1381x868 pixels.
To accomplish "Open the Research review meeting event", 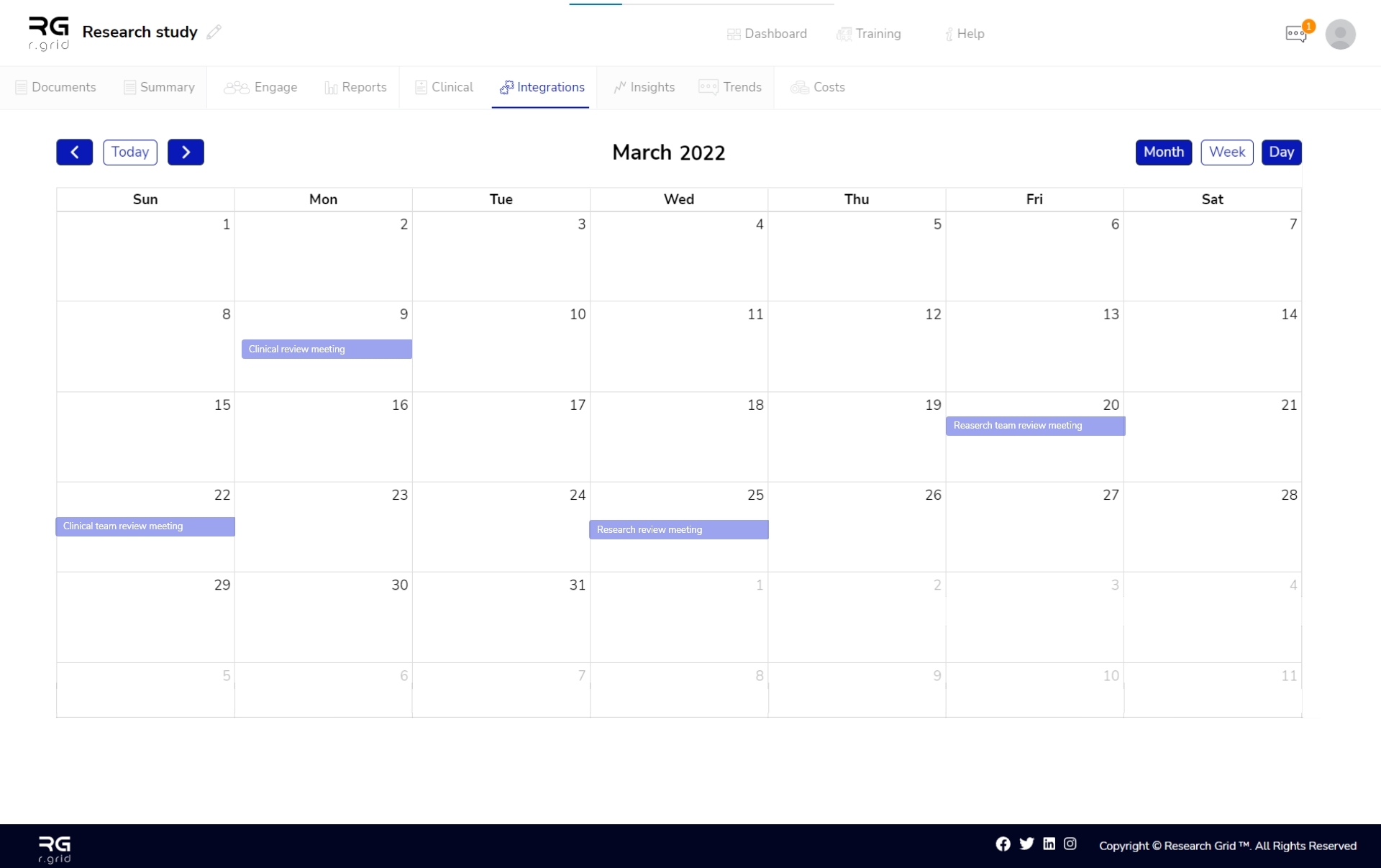I will [678, 529].
